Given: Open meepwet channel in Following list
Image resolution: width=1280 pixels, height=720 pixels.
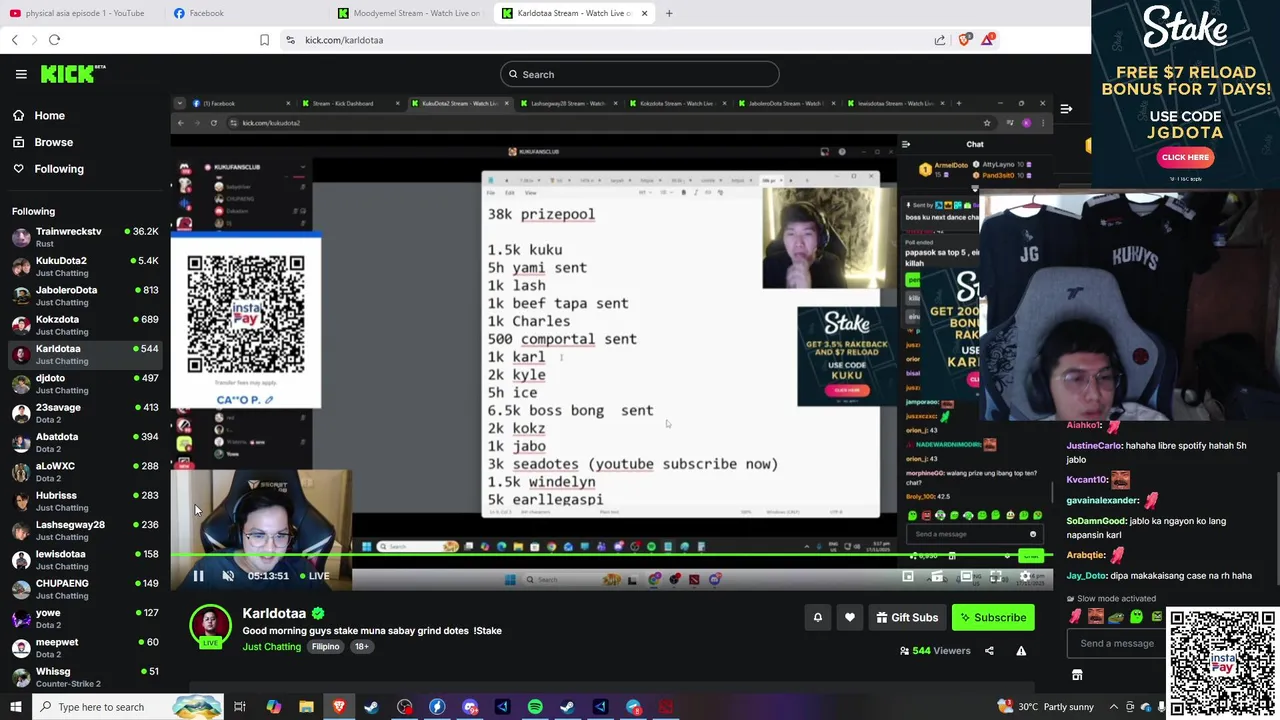Looking at the screenshot, I should click(84, 648).
